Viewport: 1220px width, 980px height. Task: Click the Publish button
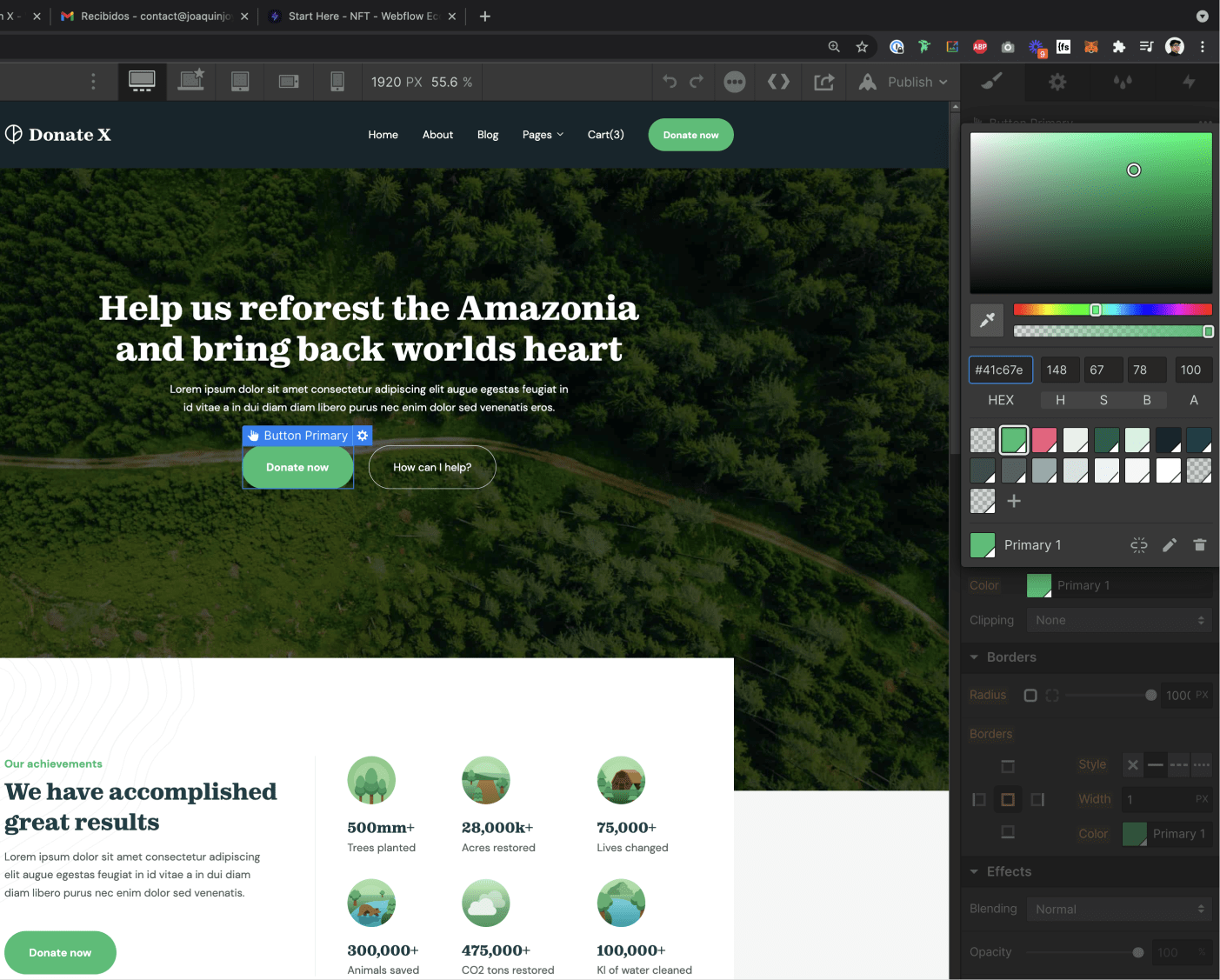click(x=912, y=82)
